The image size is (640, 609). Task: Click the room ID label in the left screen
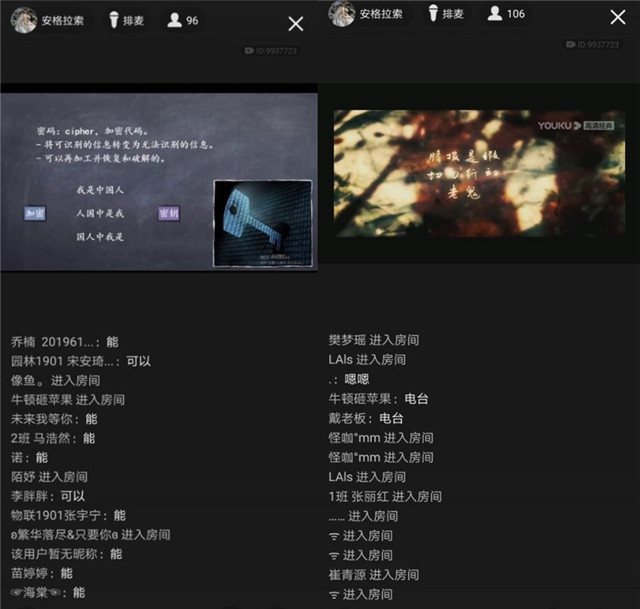click(x=271, y=51)
